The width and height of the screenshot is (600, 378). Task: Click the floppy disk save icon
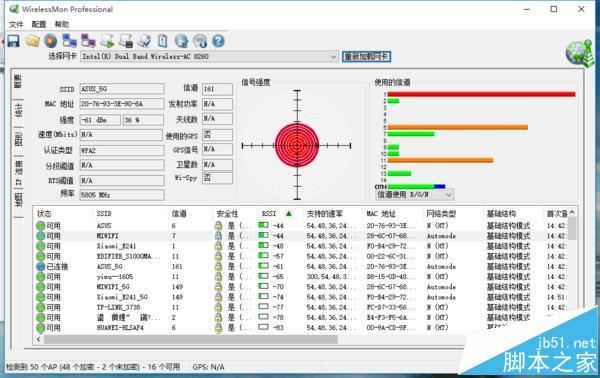point(14,41)
